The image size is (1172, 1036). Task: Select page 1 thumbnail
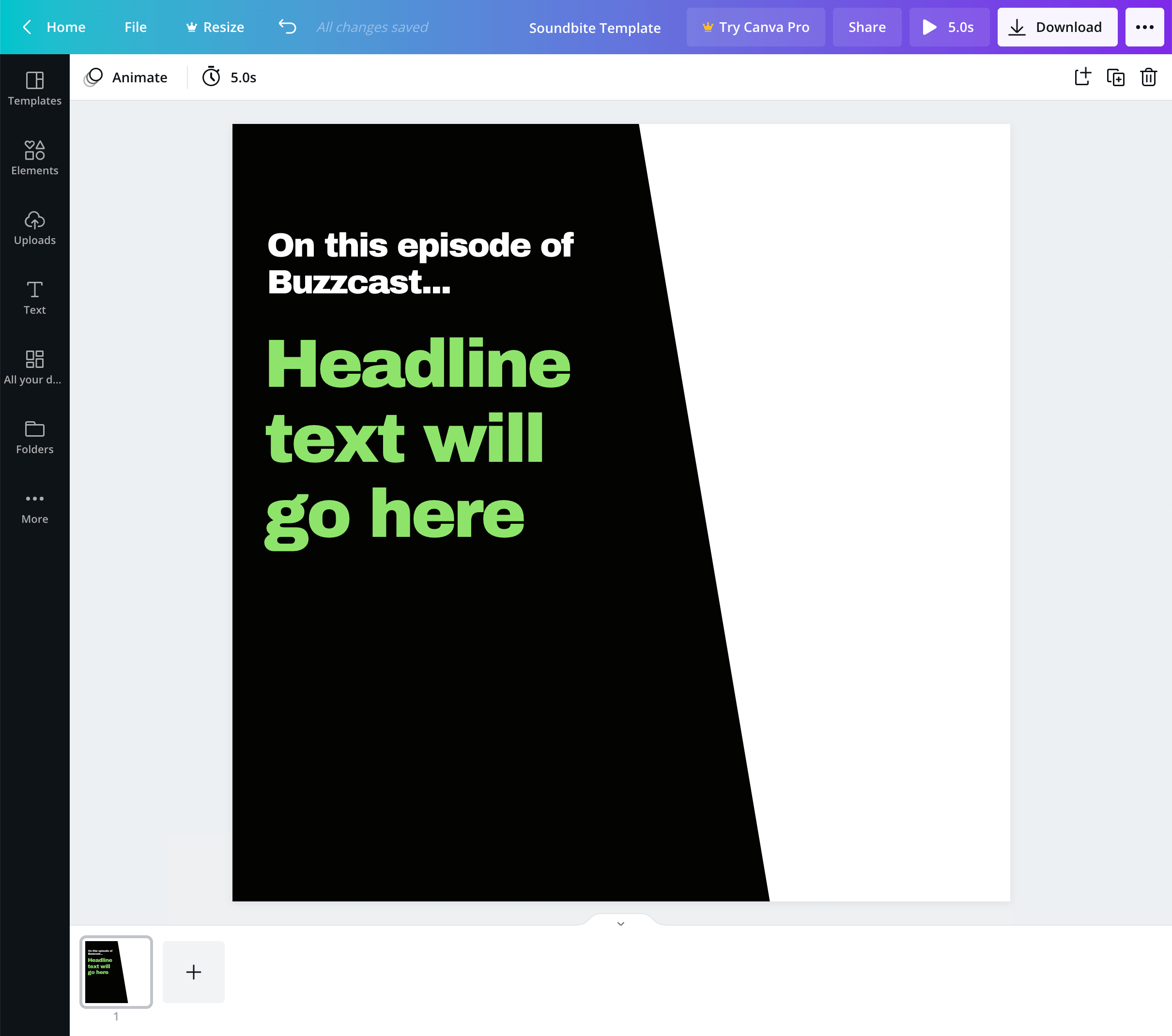tap(116, 972)
